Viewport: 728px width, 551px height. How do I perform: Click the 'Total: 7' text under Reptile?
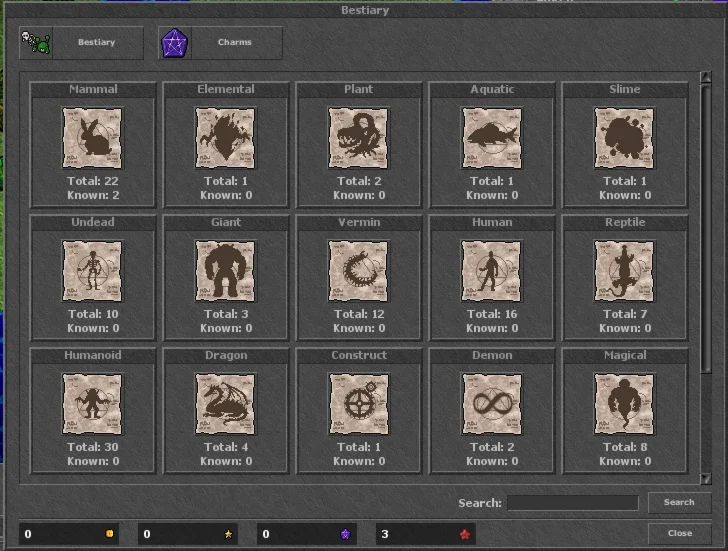tap(625, 314)
